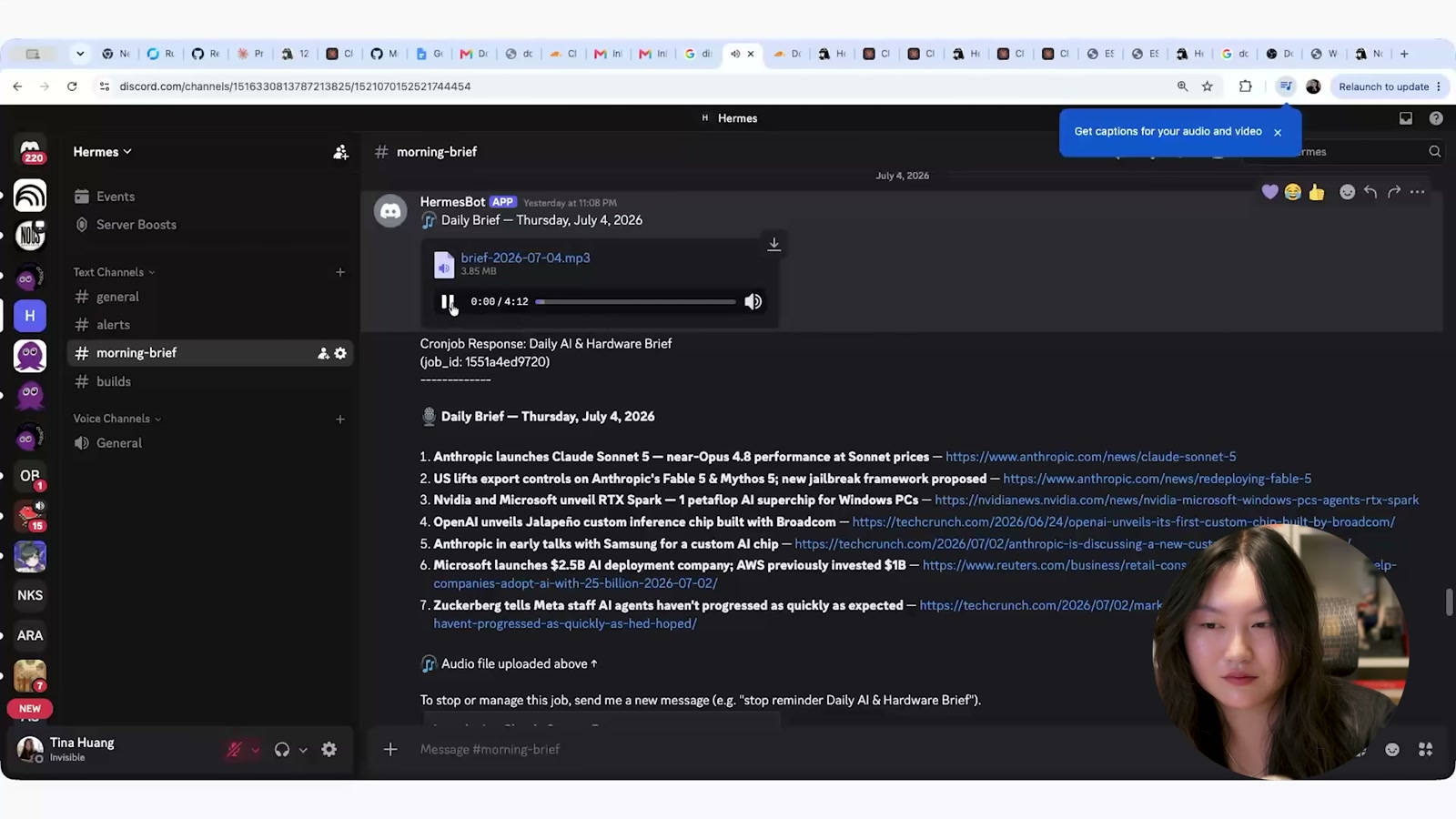
Task: Click the attachment plus button
Action: click(x=390, y=749)
